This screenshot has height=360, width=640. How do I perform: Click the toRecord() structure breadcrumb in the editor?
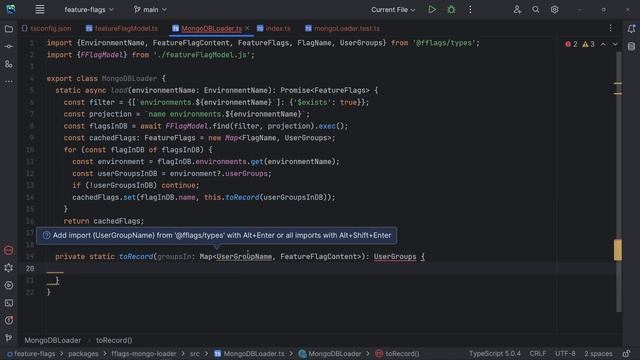[114, 340]
